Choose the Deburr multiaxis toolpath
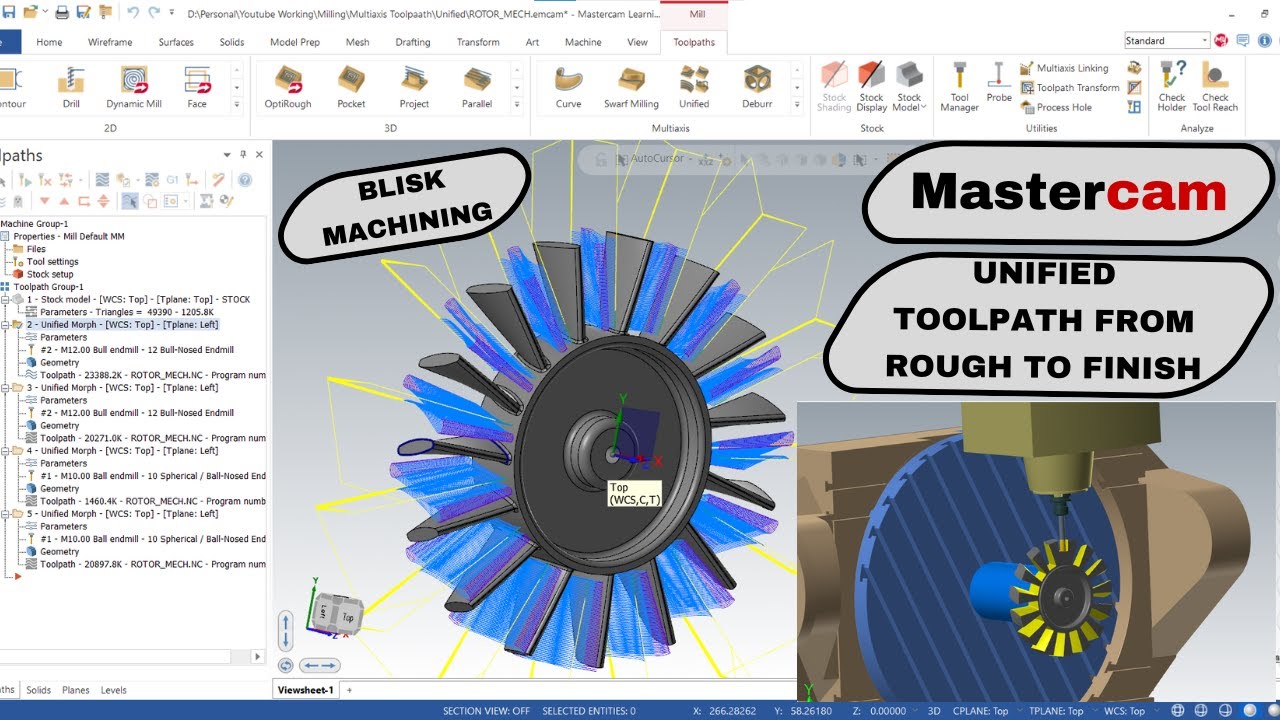1280x720 pixels. click(757, 88)
